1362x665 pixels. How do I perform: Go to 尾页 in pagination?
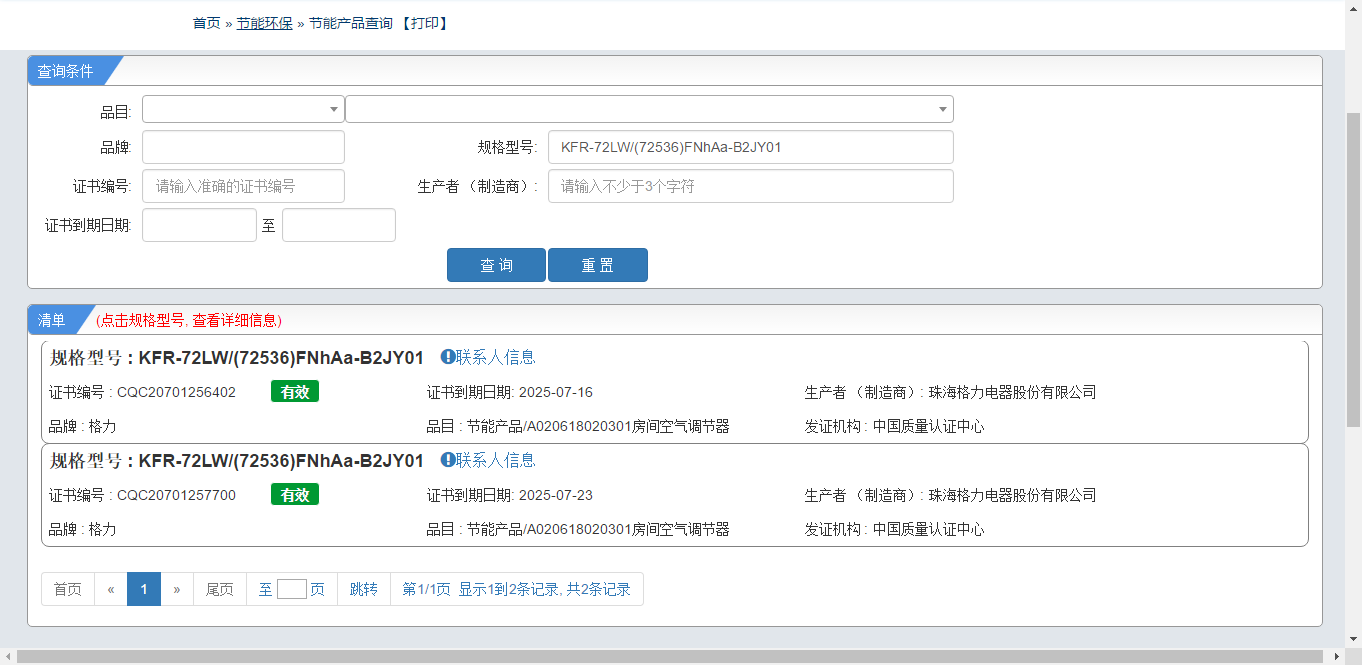[x=220, y=589]
